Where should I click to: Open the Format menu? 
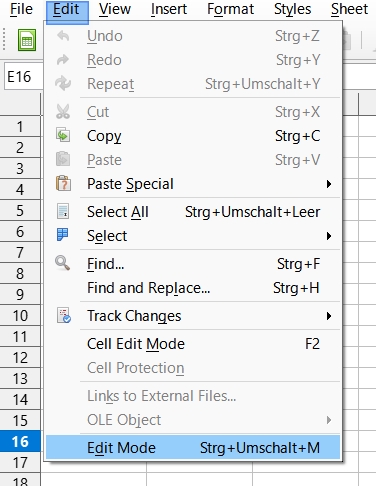coord(230,9)
